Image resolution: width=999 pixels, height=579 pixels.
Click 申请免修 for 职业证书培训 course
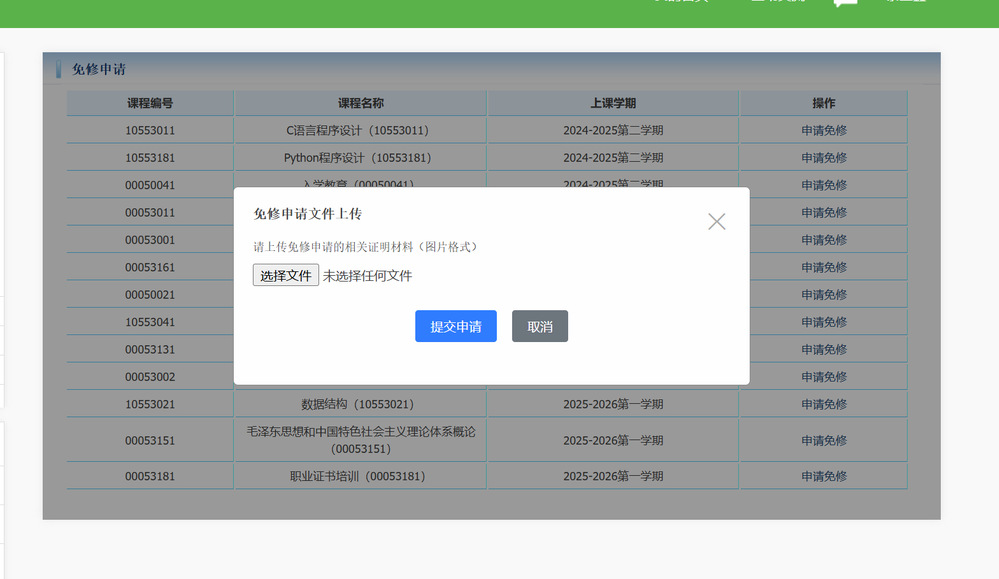[823, 476]
